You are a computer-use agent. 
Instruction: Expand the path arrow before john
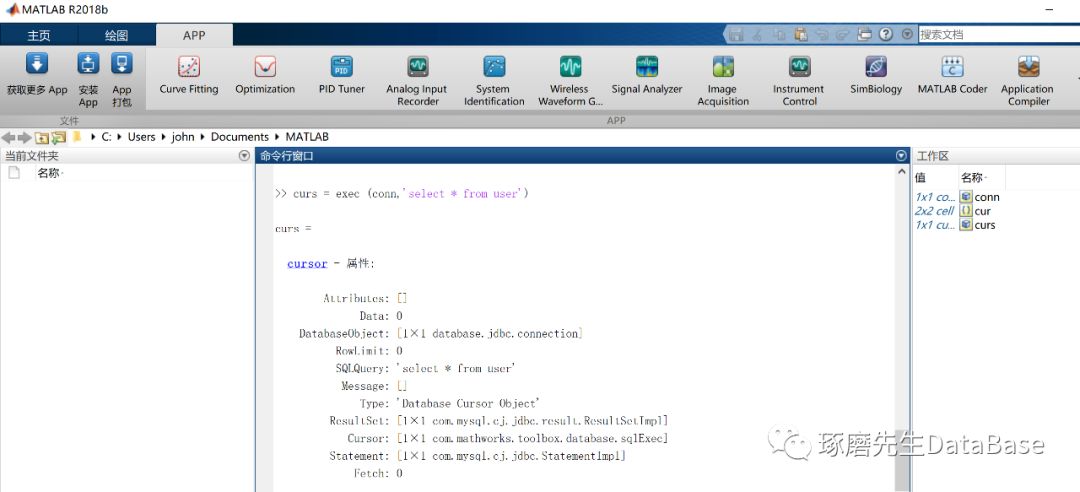164,137
